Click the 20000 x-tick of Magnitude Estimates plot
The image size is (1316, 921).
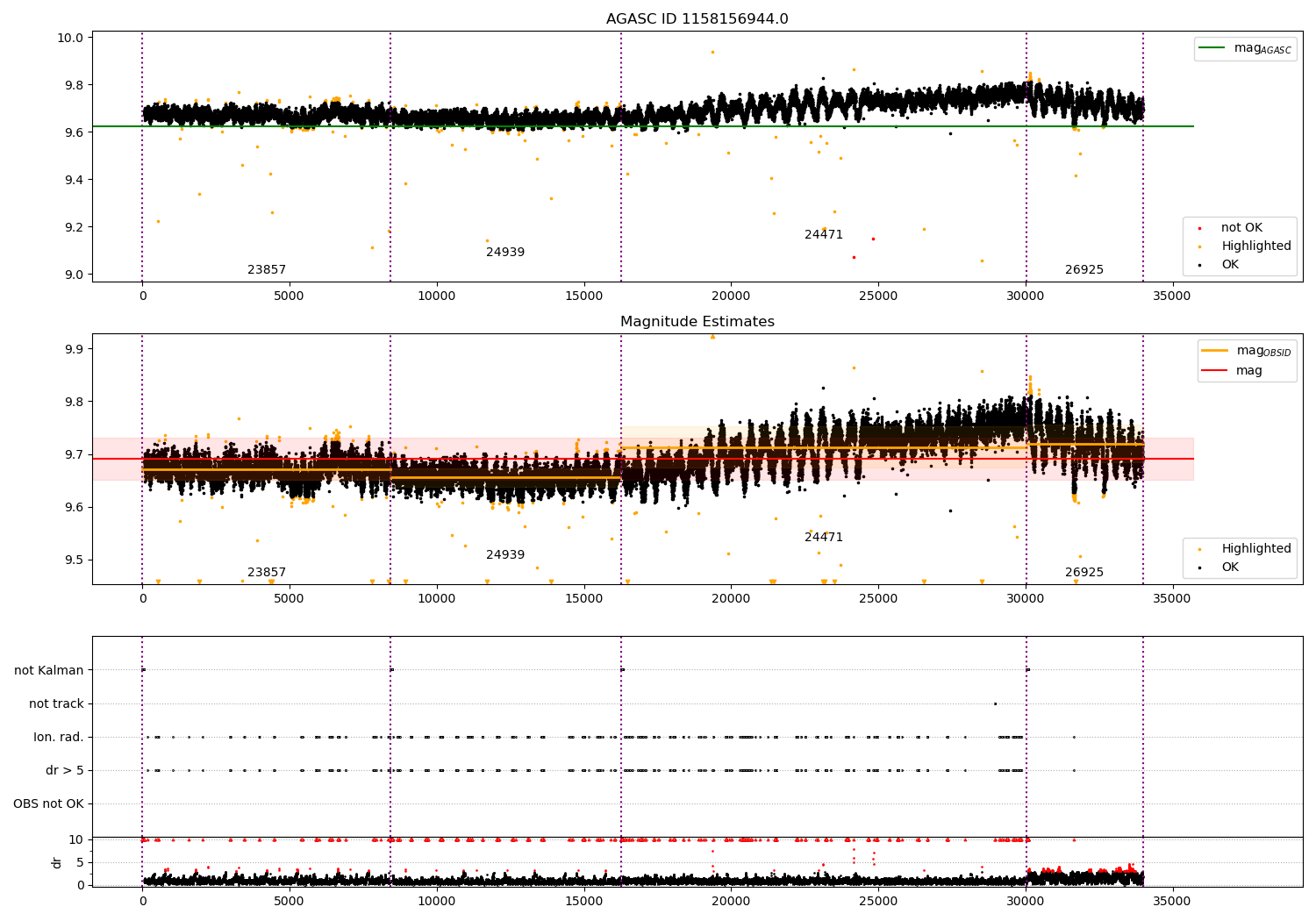point(731,598)
